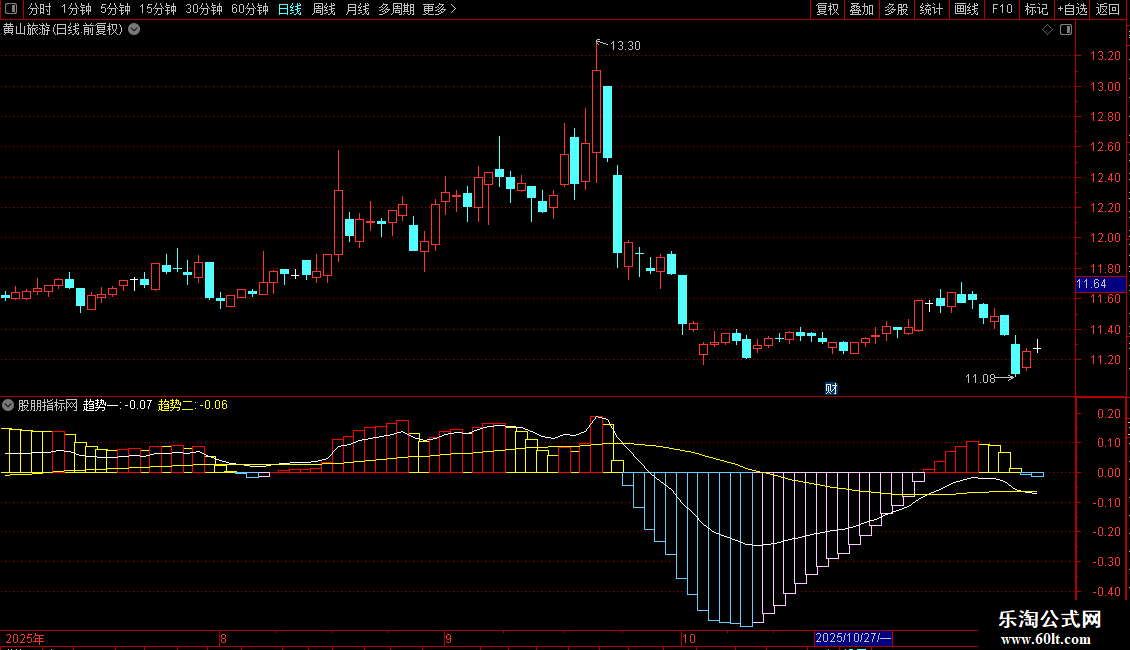Open the F10 company info

point(1002,9)
